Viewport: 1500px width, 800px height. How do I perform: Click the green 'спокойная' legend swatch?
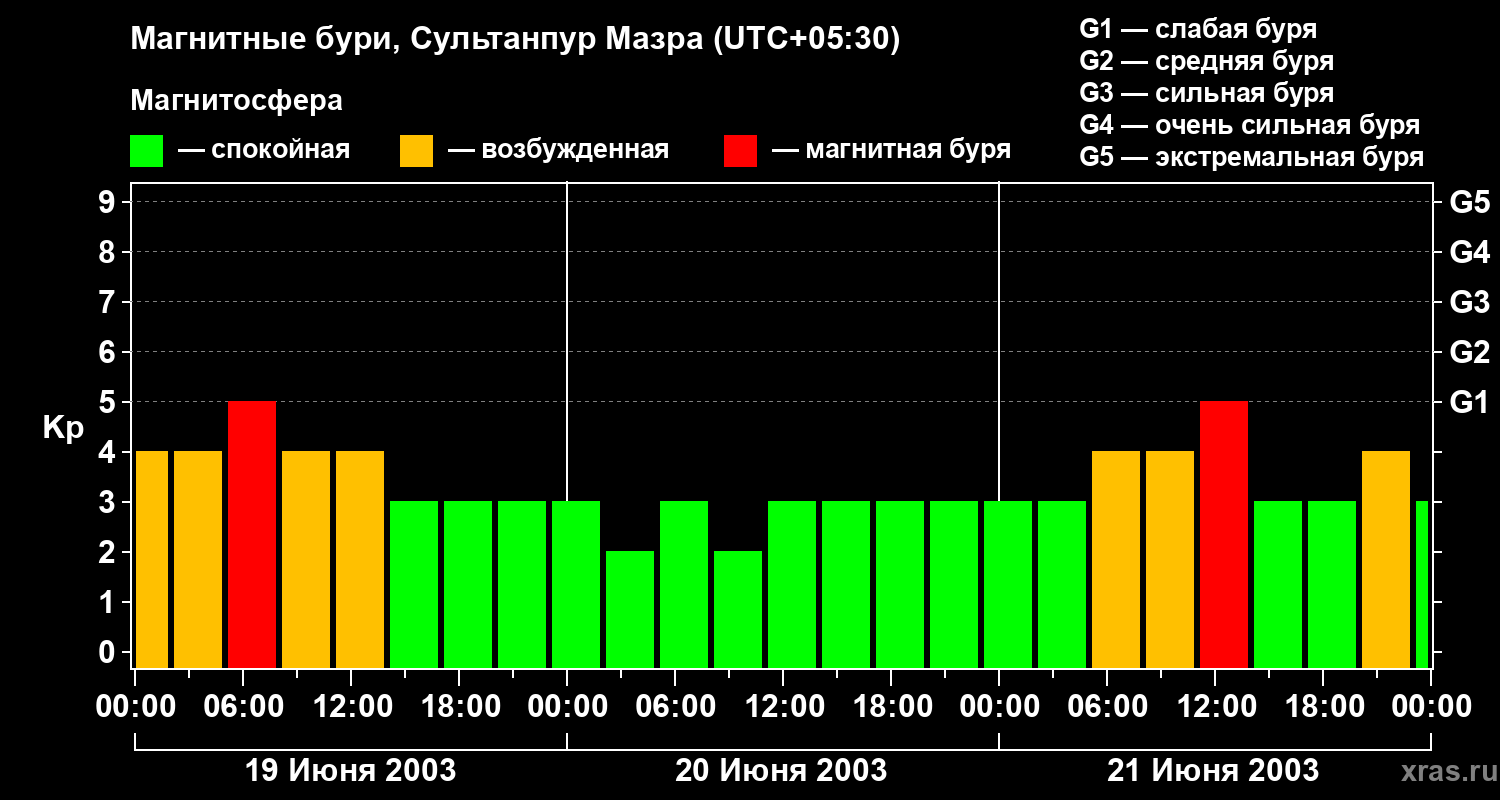coord(147,151)
